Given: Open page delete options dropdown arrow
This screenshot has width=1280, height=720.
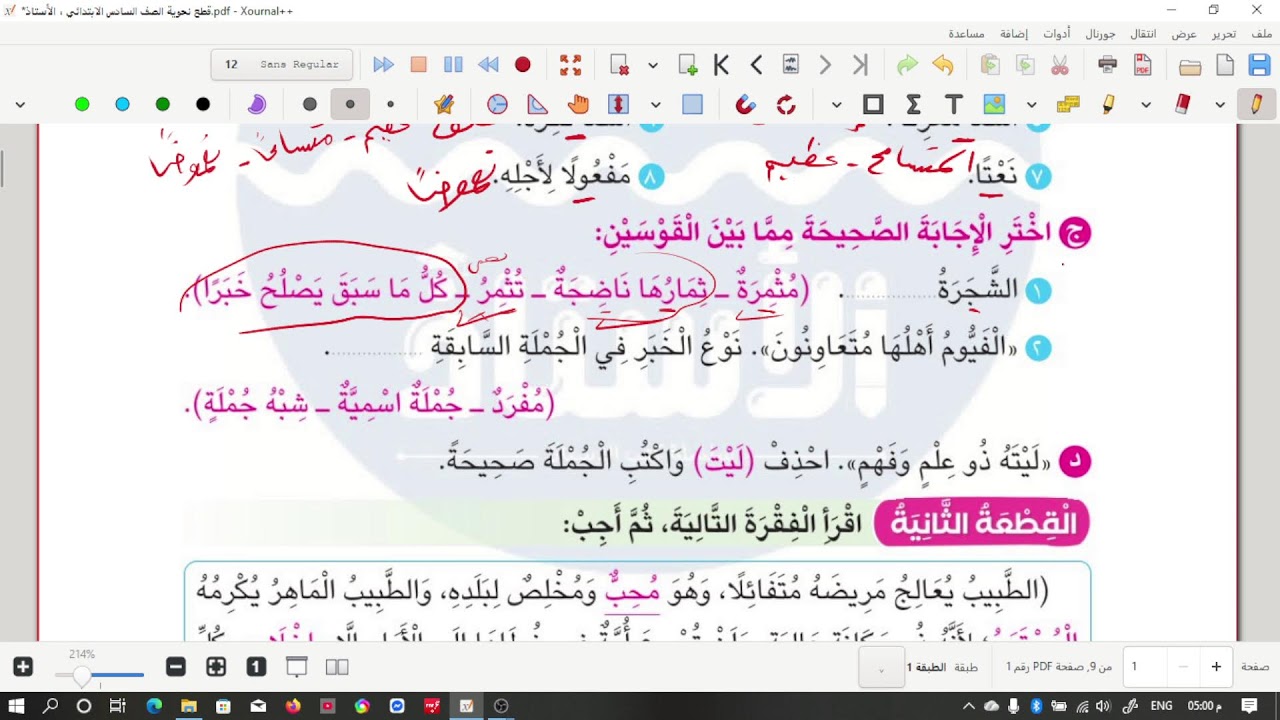Looking at the screenshot, I should 653,66.
